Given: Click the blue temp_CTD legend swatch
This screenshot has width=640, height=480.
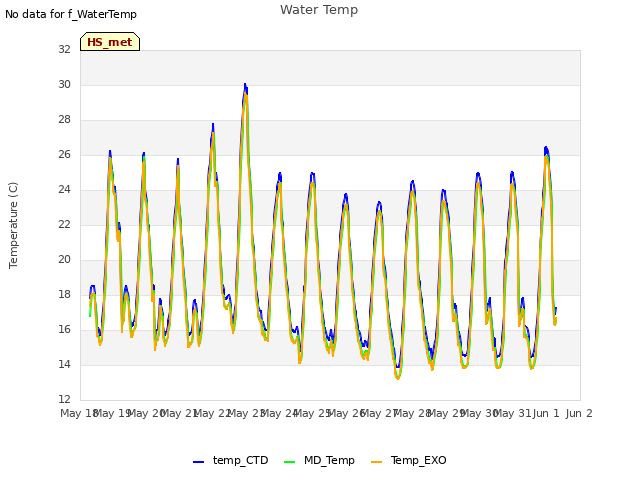Looking at the screenshot, I should [198, 462].
